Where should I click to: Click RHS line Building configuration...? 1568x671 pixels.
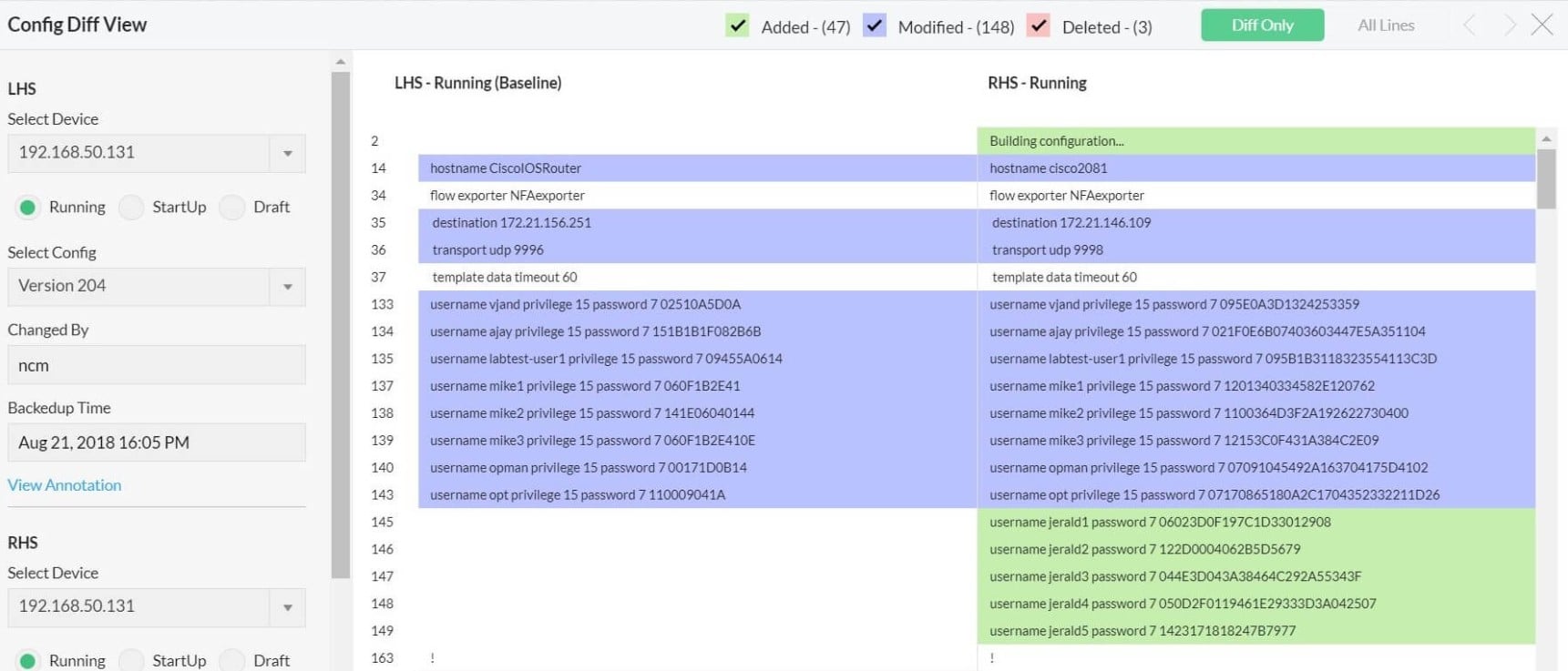[1256, 140]
